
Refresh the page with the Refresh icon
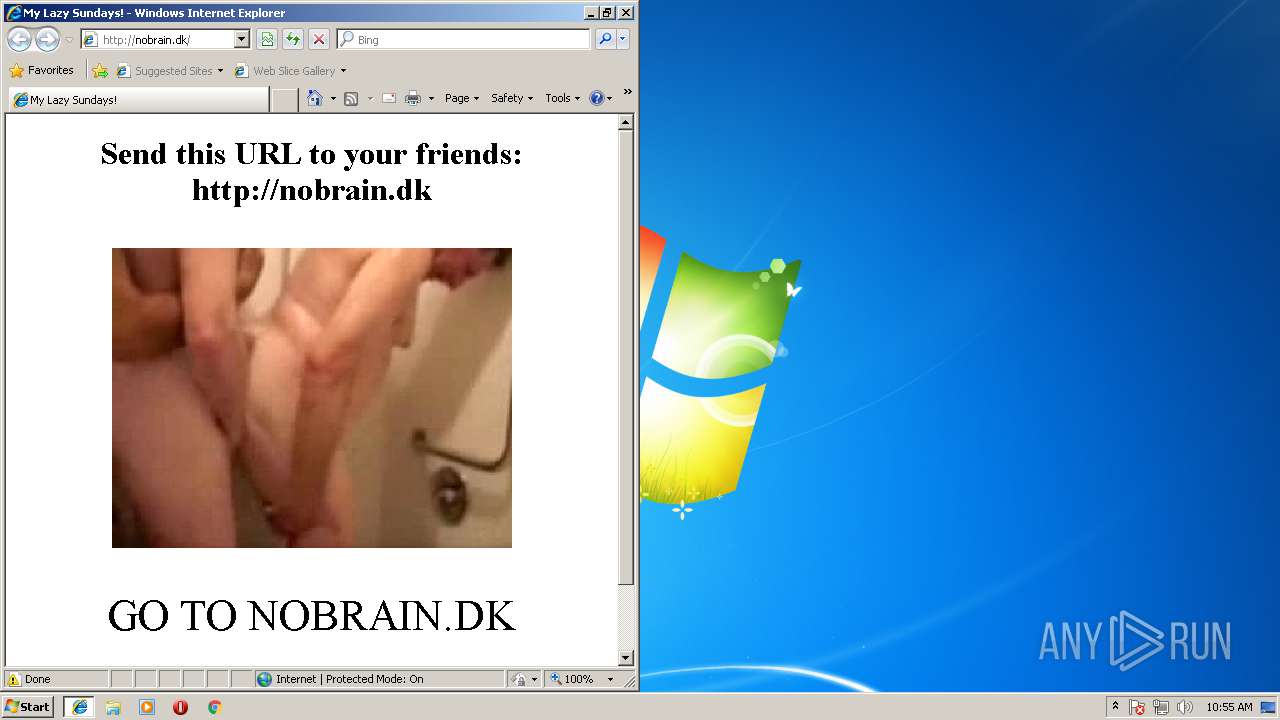(293, 39)
